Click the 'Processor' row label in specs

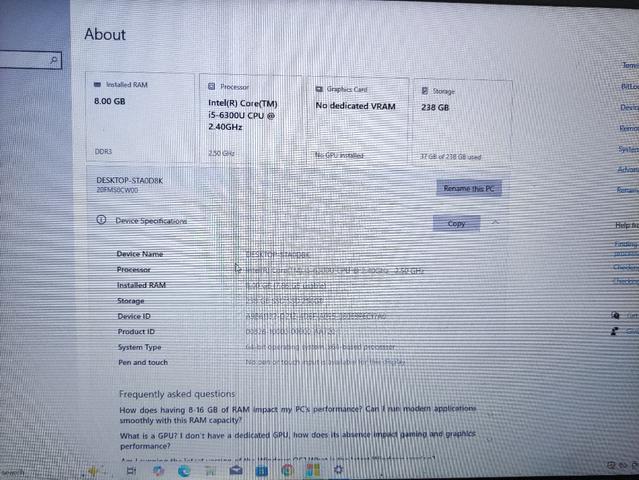coord(134,269)
